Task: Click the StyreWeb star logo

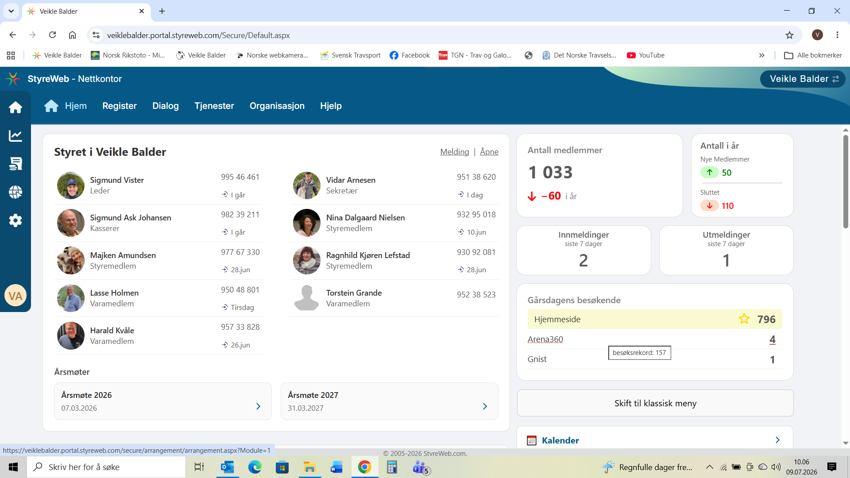Action: point(13,79)
